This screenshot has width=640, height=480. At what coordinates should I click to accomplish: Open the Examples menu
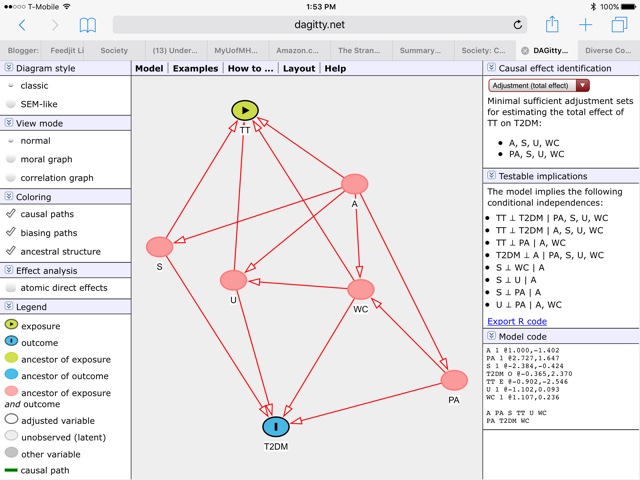(x=194, y=69)
